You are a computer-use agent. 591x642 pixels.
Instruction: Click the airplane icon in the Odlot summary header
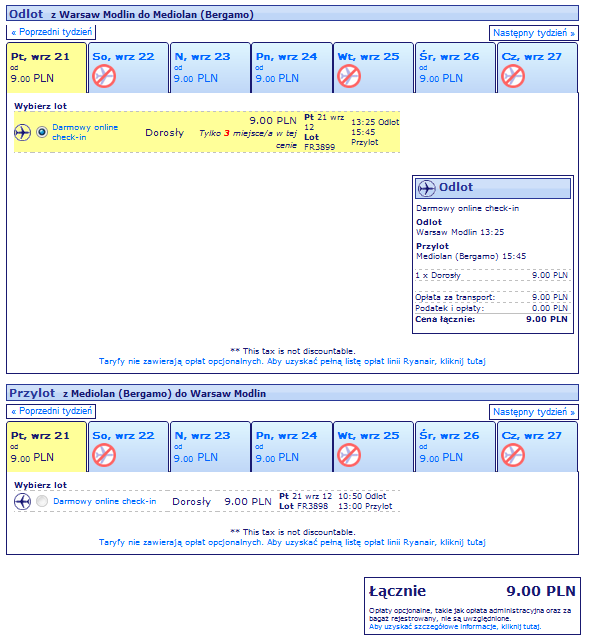click(427, 188)
